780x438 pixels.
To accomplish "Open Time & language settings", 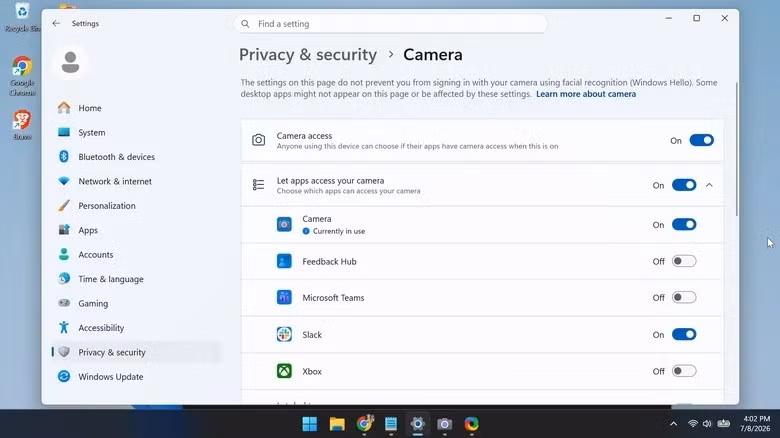I will coord(137,279).
